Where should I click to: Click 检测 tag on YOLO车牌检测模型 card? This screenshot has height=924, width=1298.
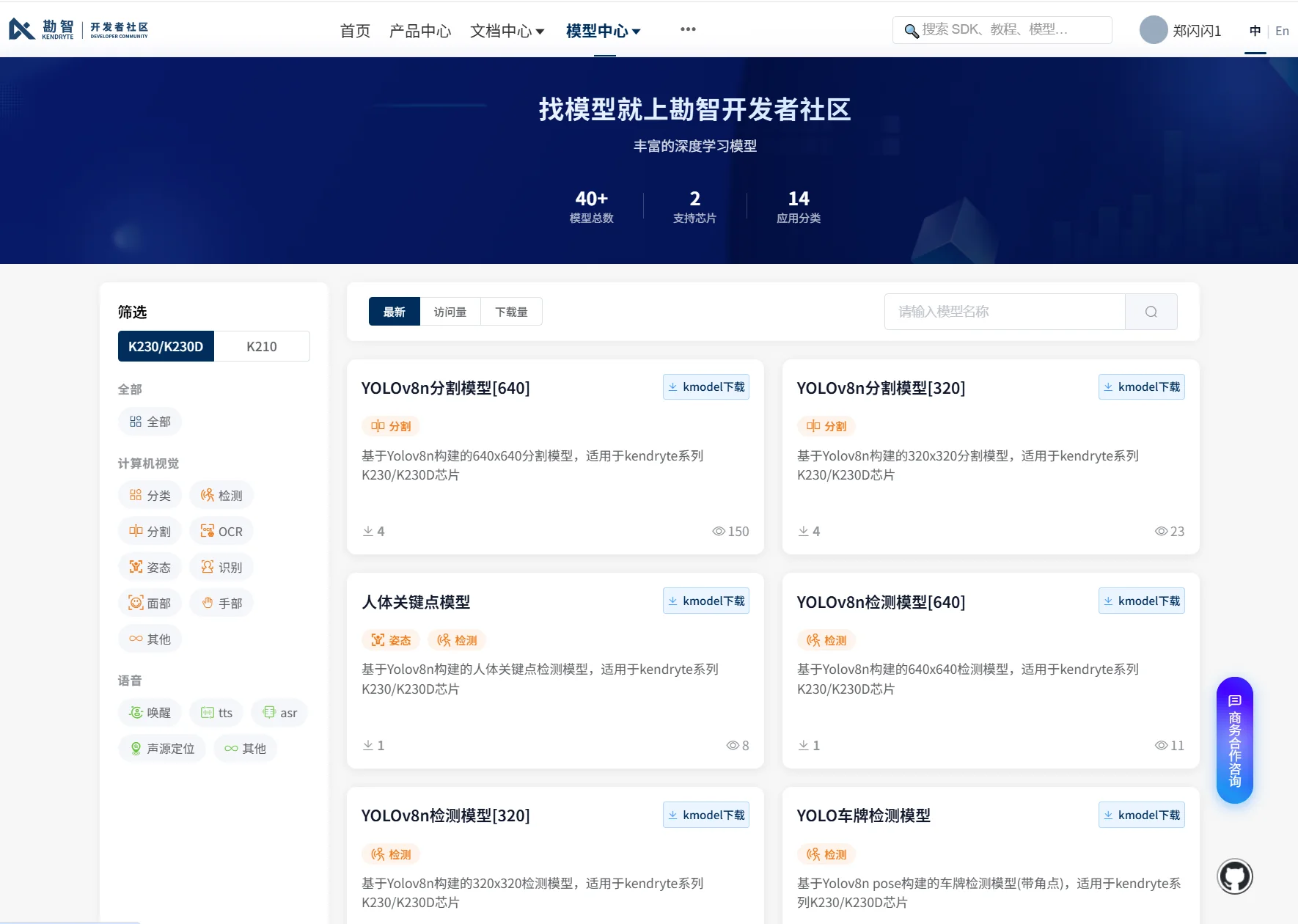826,854
